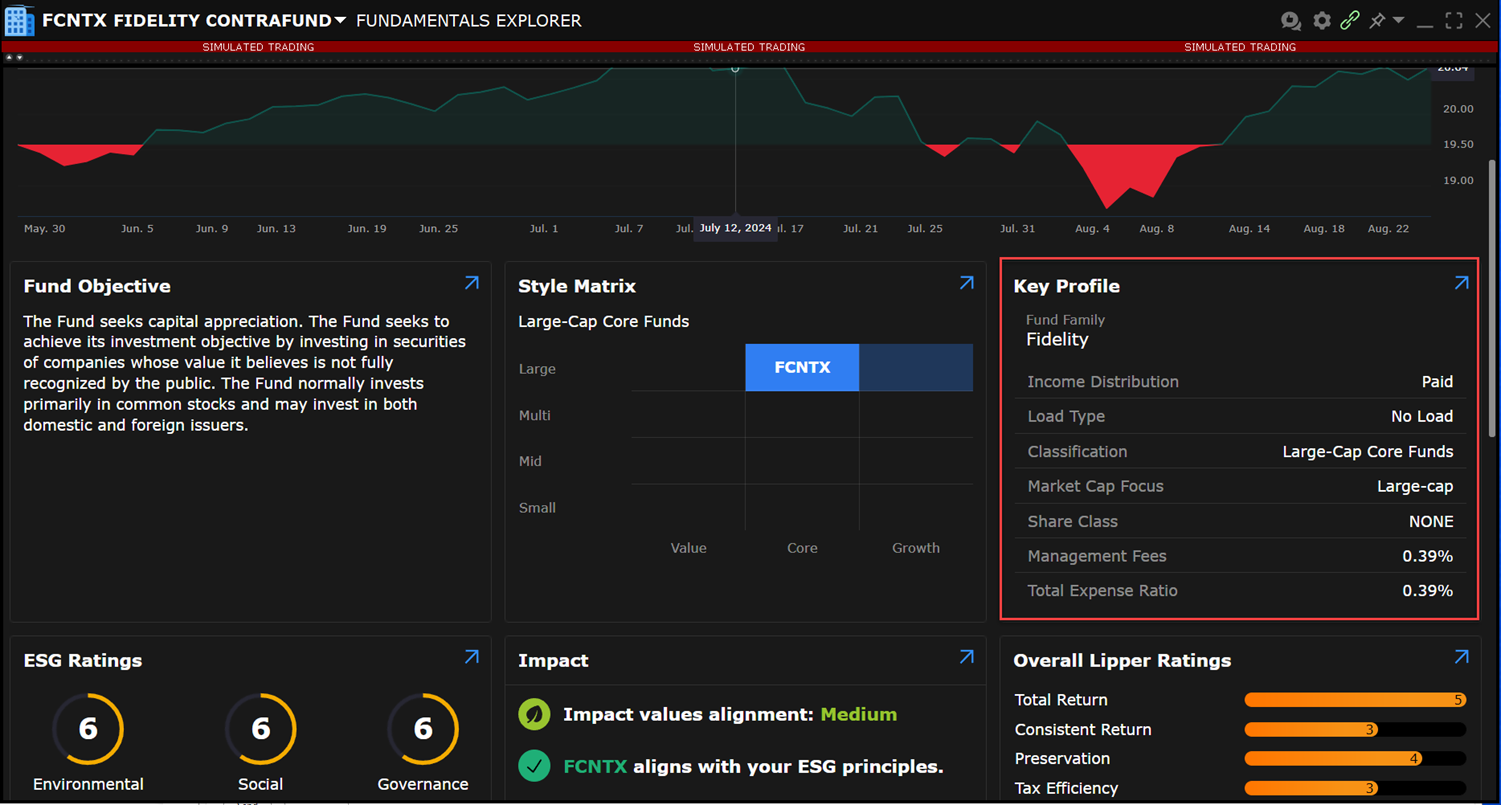
Task: Expand the ESG Ratings panel arrow
Action: point(472,657)
